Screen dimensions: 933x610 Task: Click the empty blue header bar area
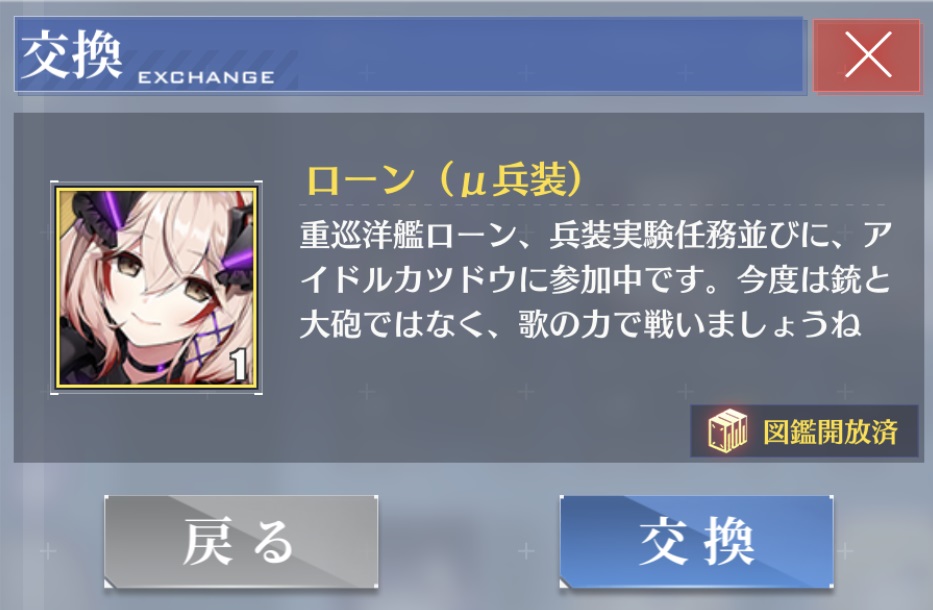point(536,55)
